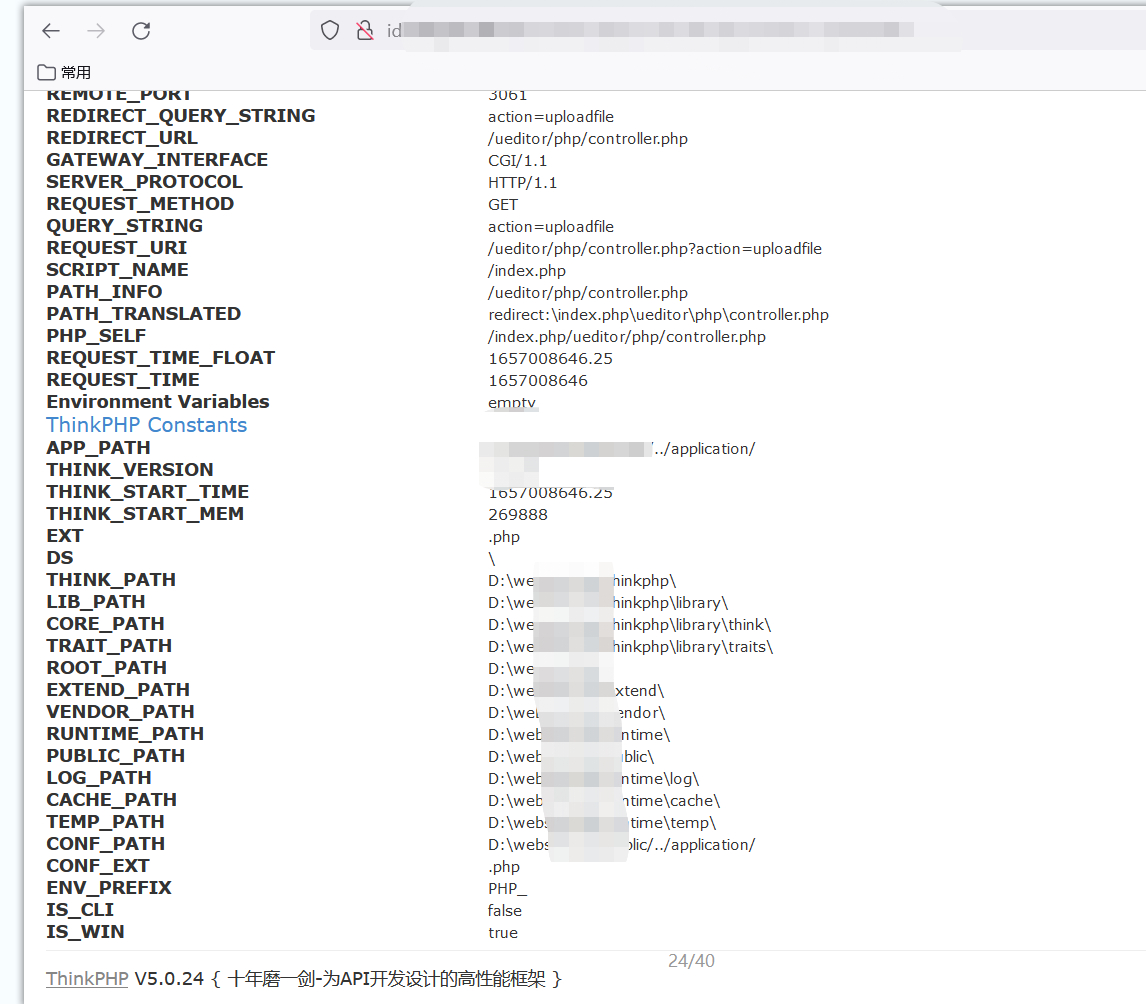Go back to the previous page

point(51,31)
